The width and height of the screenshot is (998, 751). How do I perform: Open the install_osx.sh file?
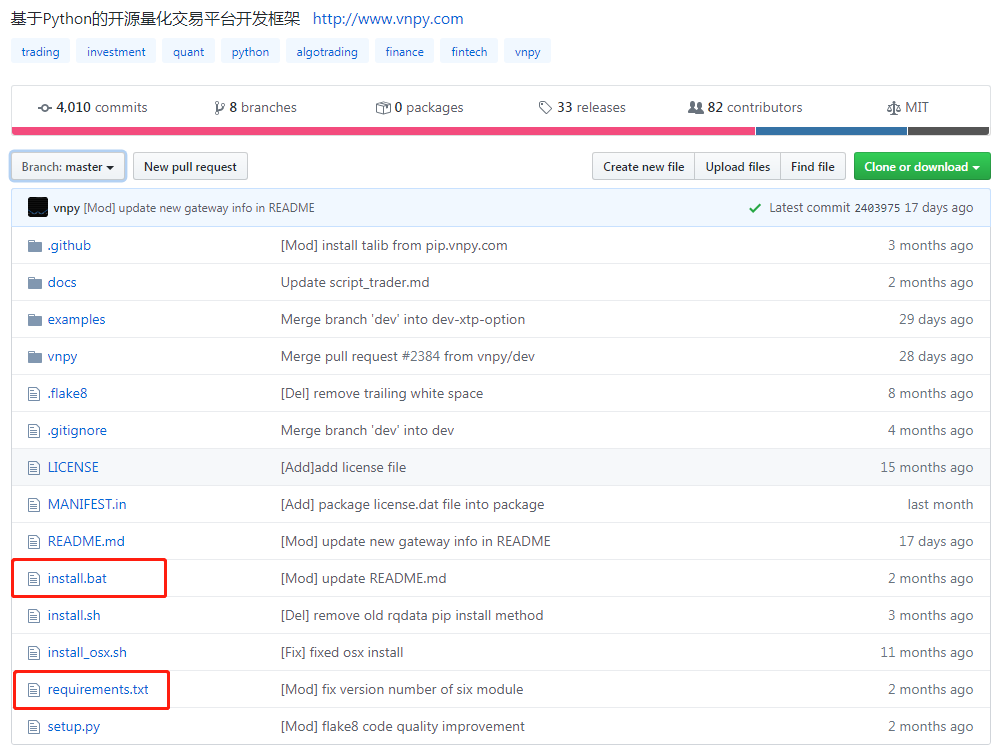[x=87, y=652]
